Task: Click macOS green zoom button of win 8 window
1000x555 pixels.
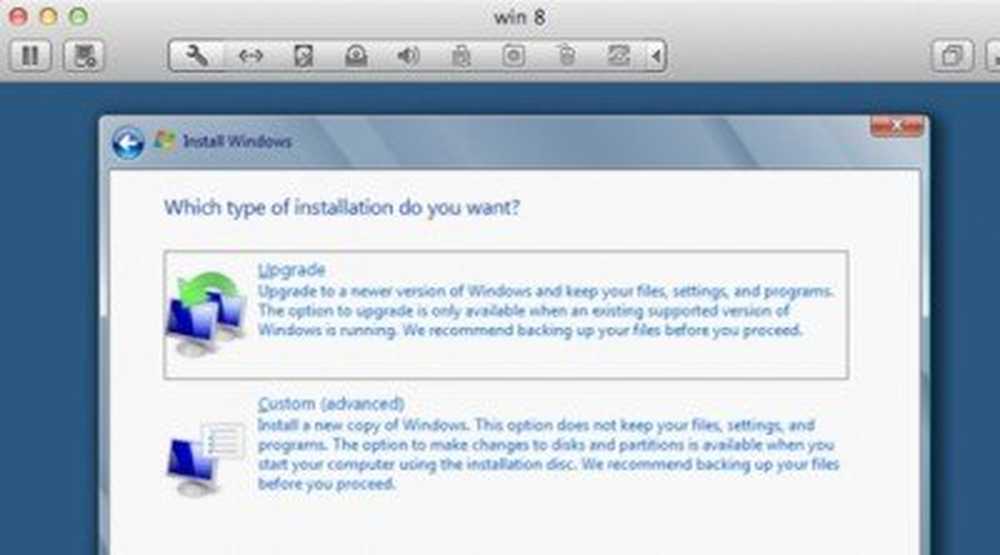Action: [x=78, y=17]
